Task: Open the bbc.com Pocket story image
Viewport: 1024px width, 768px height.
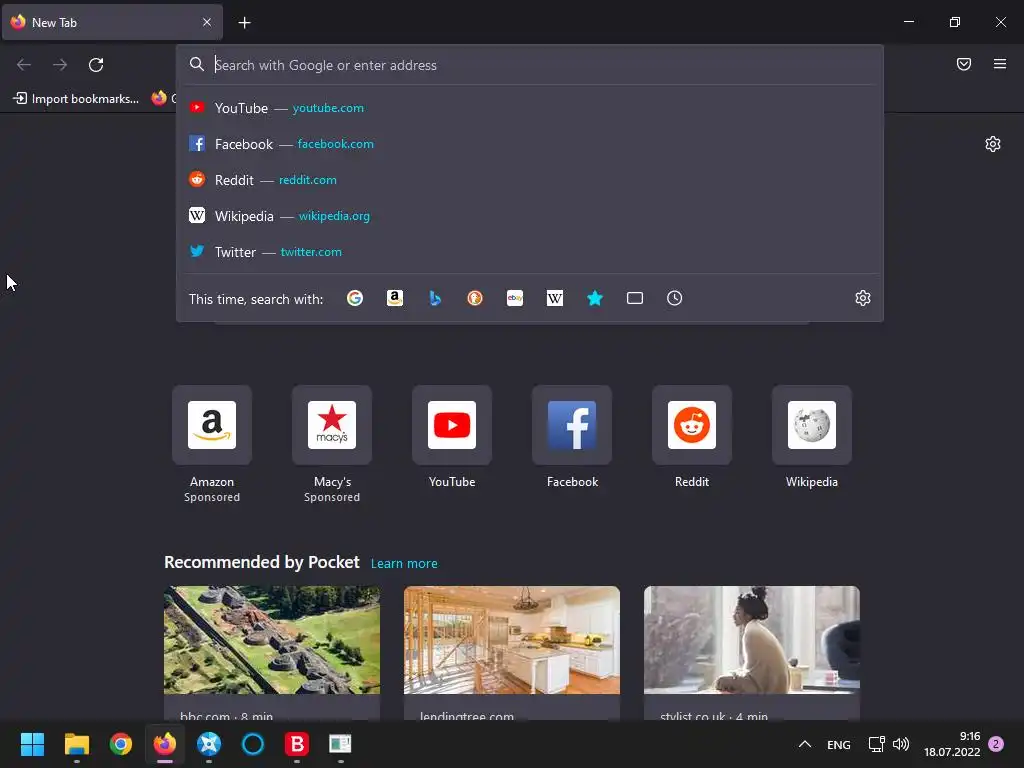Action: pos(272,640)
